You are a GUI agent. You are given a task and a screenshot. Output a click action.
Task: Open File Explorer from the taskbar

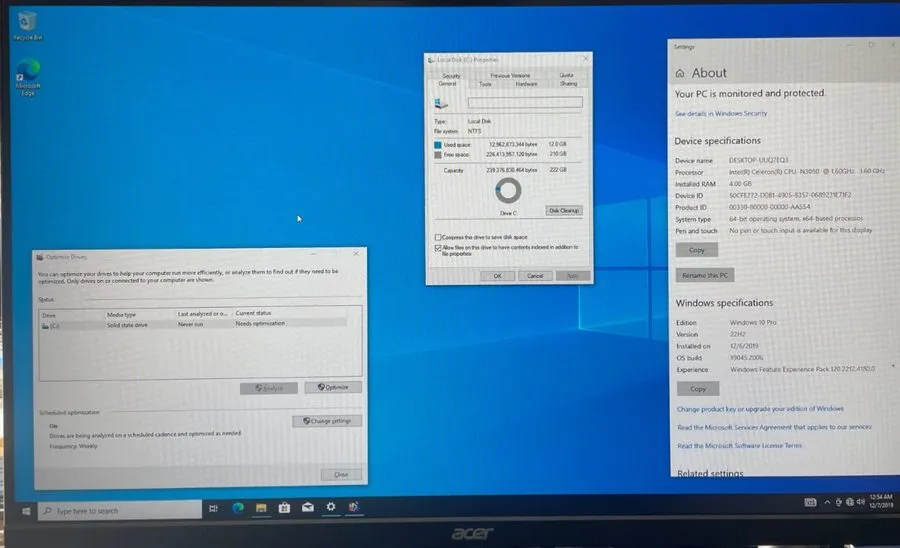tap(261, 507)
